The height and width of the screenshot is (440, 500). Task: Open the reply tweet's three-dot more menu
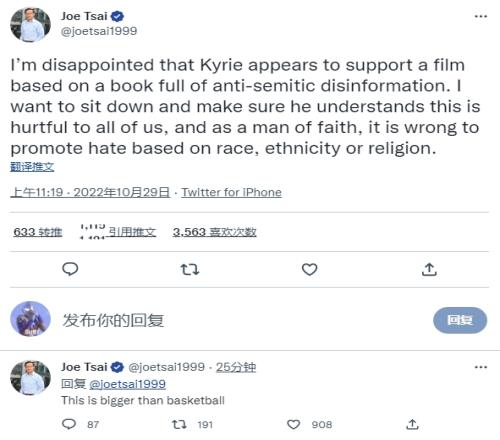(x=481, y=367)
